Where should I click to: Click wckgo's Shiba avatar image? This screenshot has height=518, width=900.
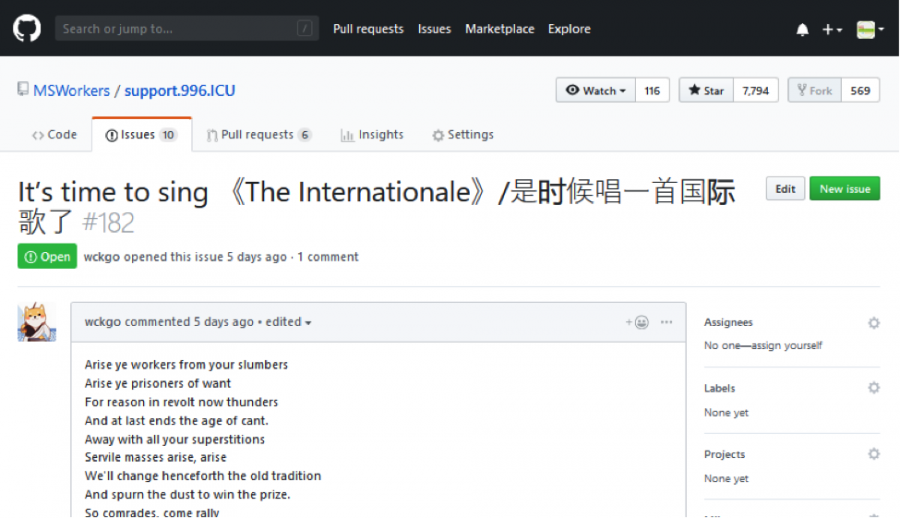tap(37, 322)
